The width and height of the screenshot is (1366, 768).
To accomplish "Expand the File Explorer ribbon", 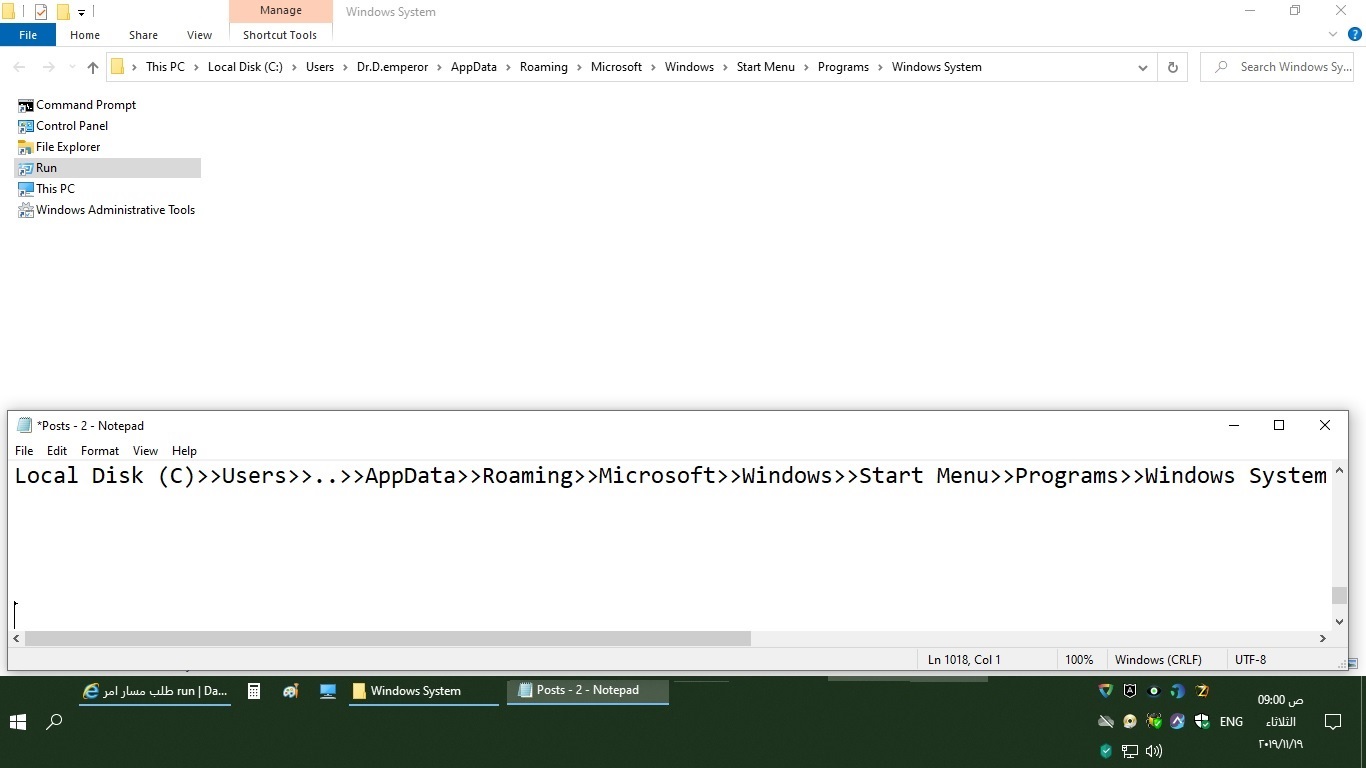I will click(1333, 35).
